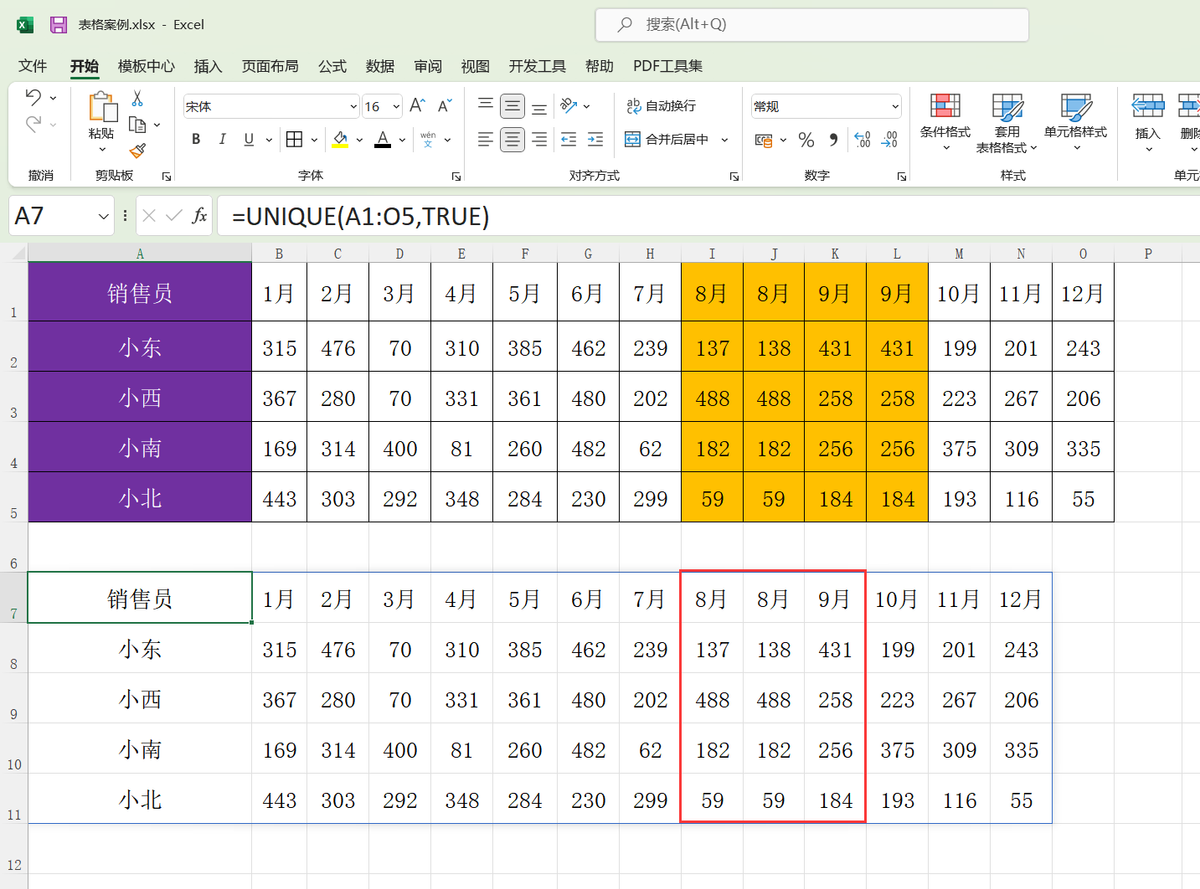Click the Cut scissors icon

point(137,99)
